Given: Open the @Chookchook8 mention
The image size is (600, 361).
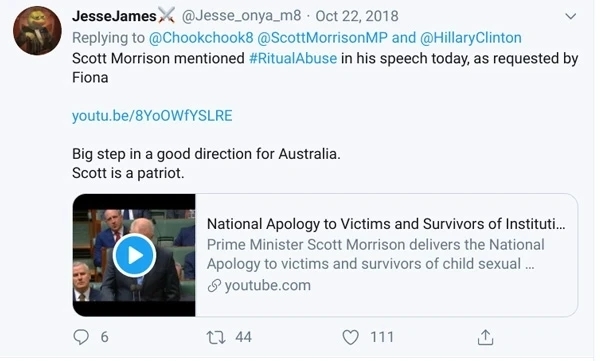Looking at the screenshot, I should (x=201, y=38).
